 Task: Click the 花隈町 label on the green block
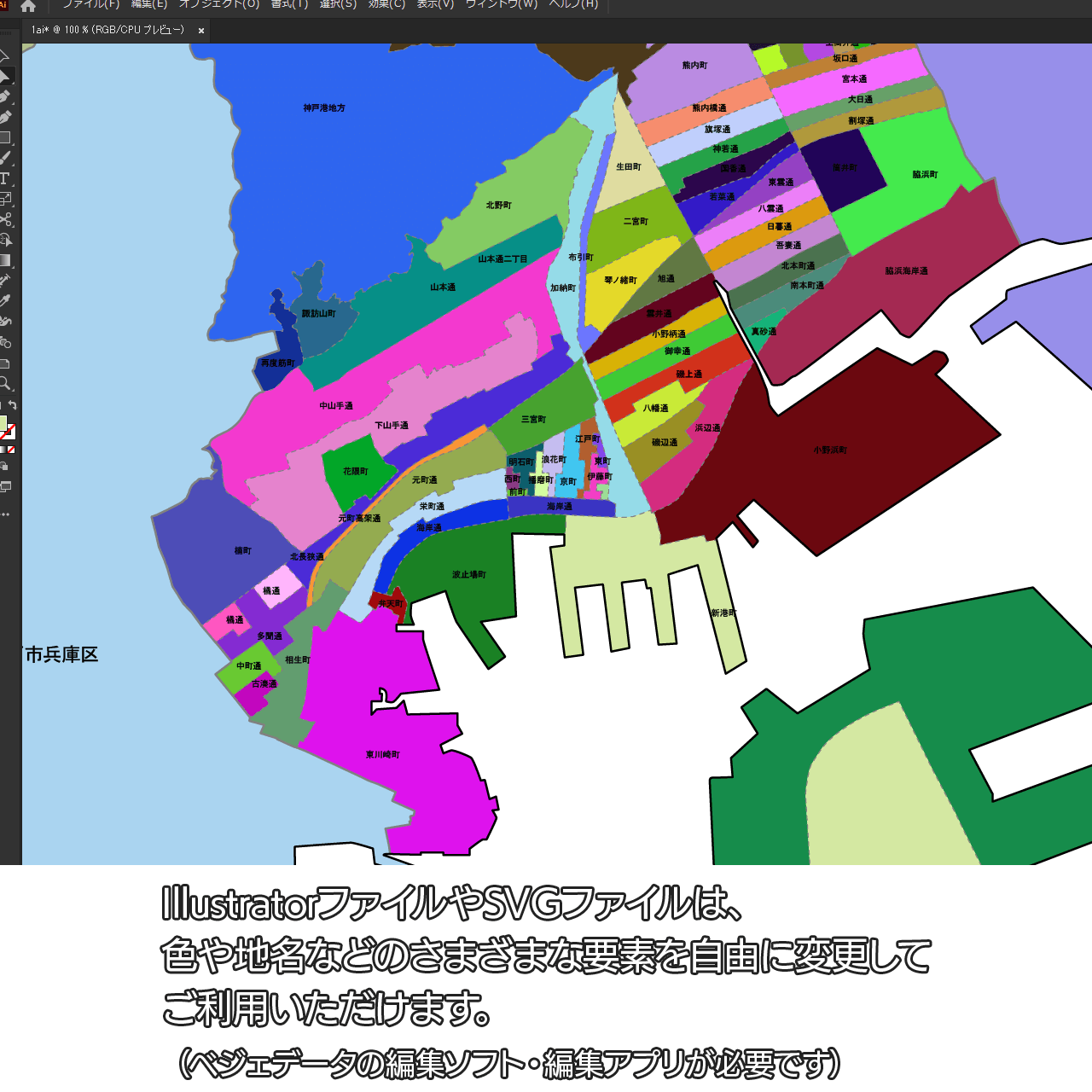click(x=356, y=472)
